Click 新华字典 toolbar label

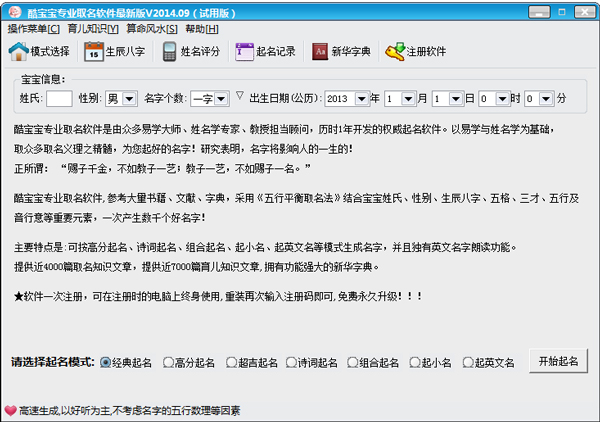351,51
